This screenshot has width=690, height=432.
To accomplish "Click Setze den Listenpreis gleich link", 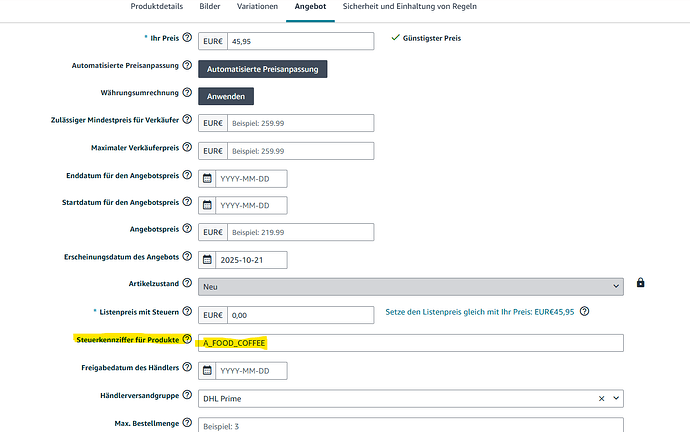I will click(479, 312).
